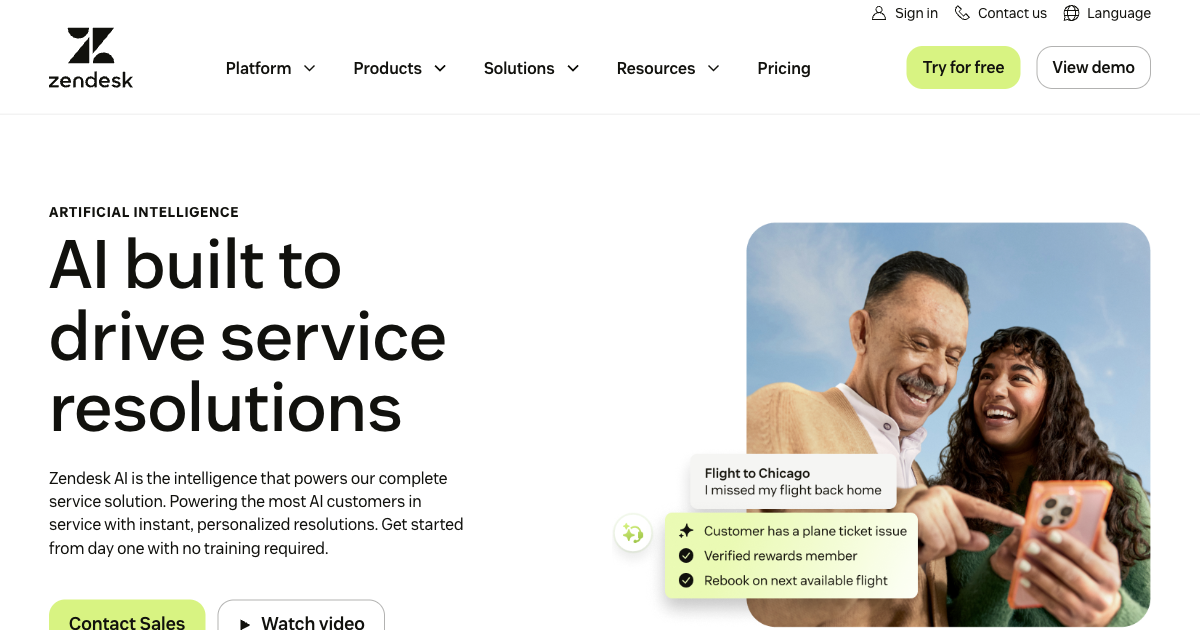Click the Zendesk logo

click(x=90, y=56)
